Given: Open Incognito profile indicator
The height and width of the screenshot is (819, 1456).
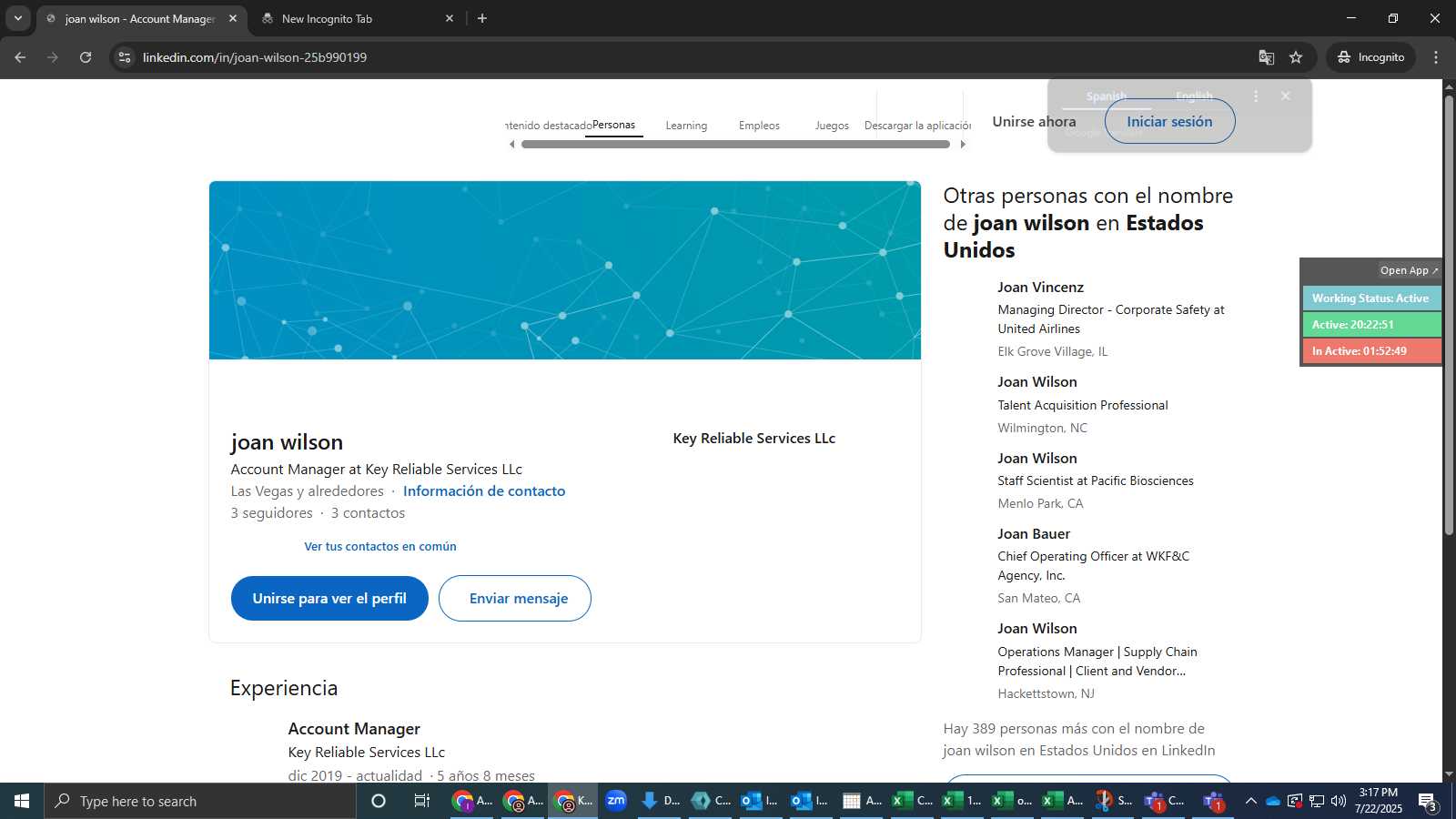Looking at the screenshot, I should (x=1370, y=57).
